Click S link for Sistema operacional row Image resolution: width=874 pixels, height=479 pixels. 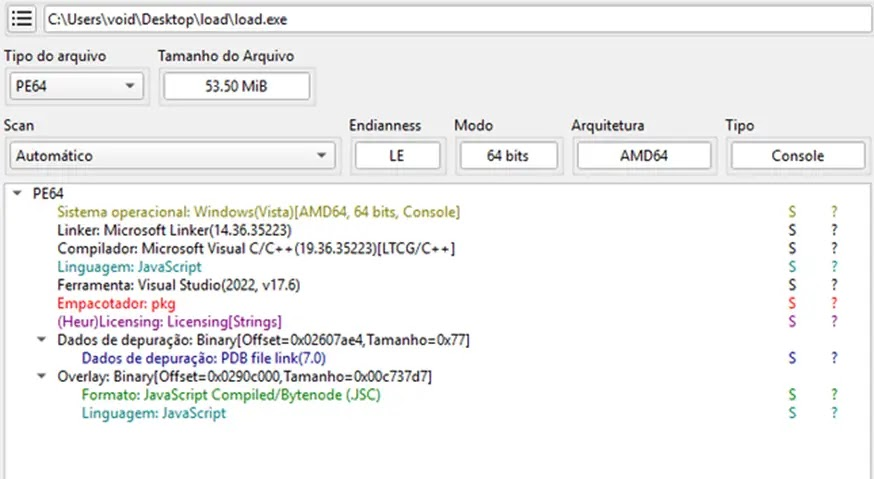pyautogui.click(x=792, y=212)
